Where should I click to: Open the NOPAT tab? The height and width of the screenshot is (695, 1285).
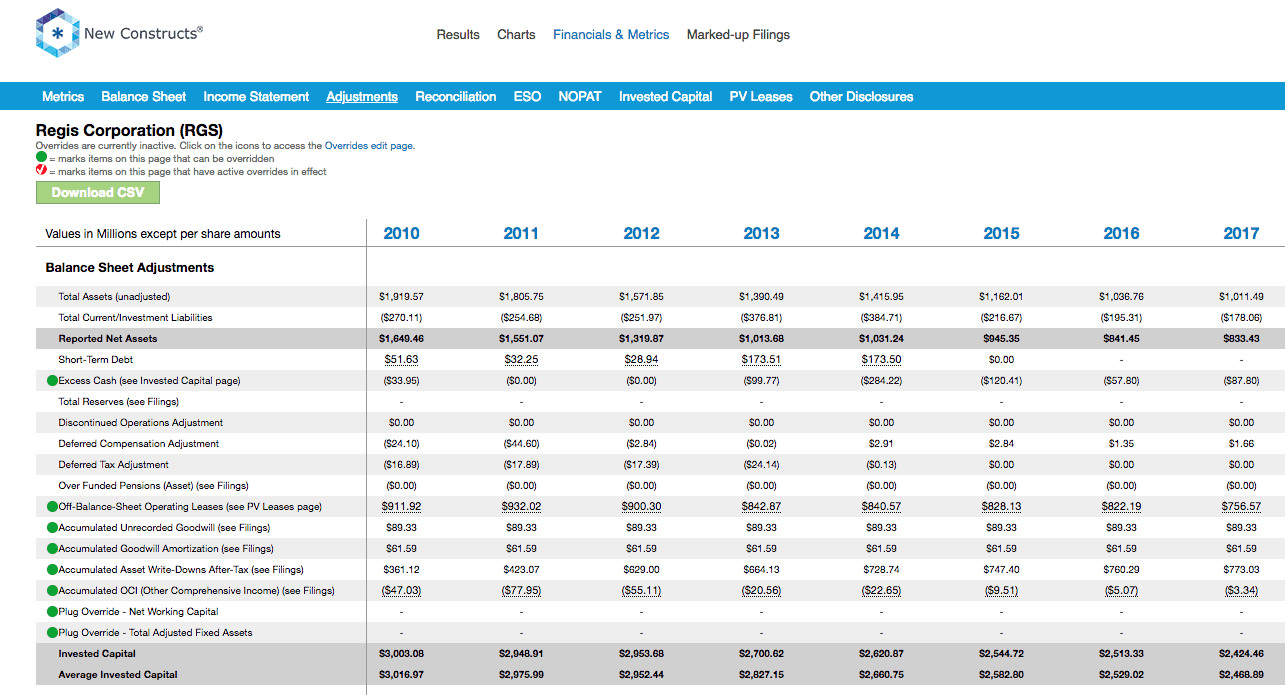pos(580,97)
